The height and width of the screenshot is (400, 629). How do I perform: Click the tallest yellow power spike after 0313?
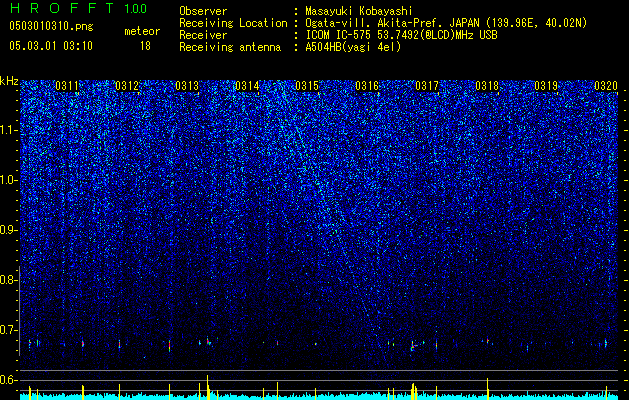coord(207,387)
